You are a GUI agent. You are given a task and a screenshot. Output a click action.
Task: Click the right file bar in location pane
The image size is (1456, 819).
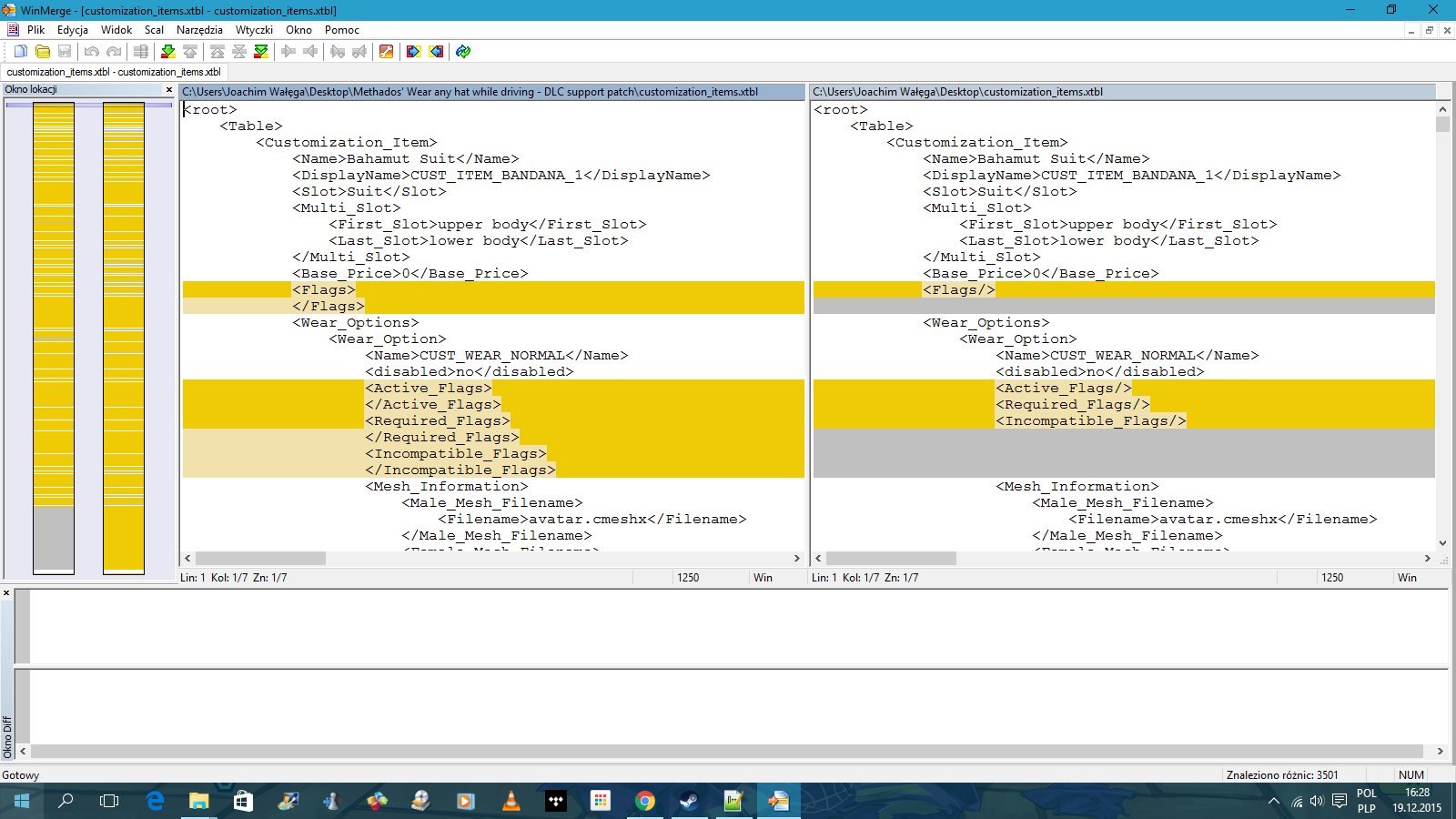pos(124,339)
